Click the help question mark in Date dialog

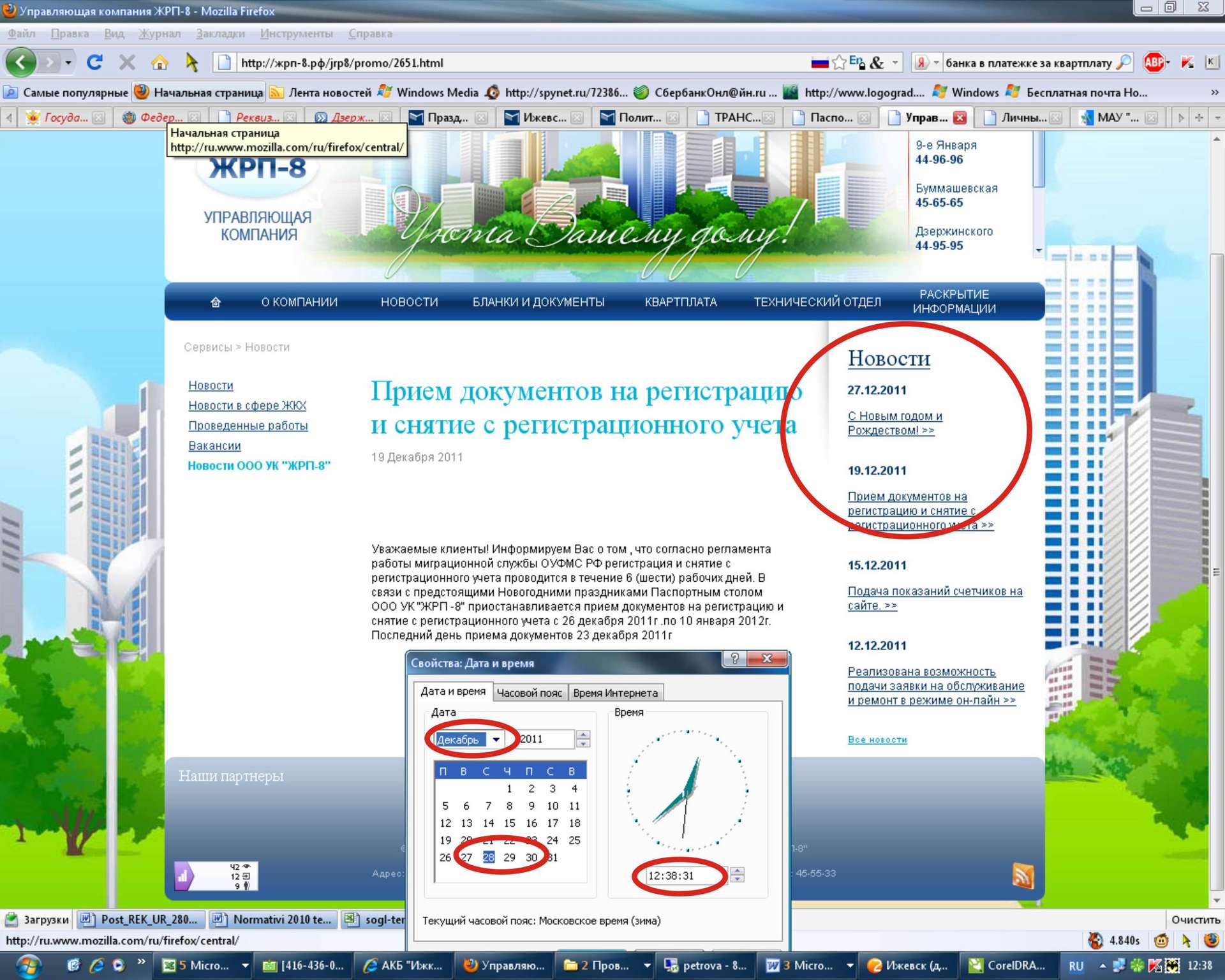[734, 658]
